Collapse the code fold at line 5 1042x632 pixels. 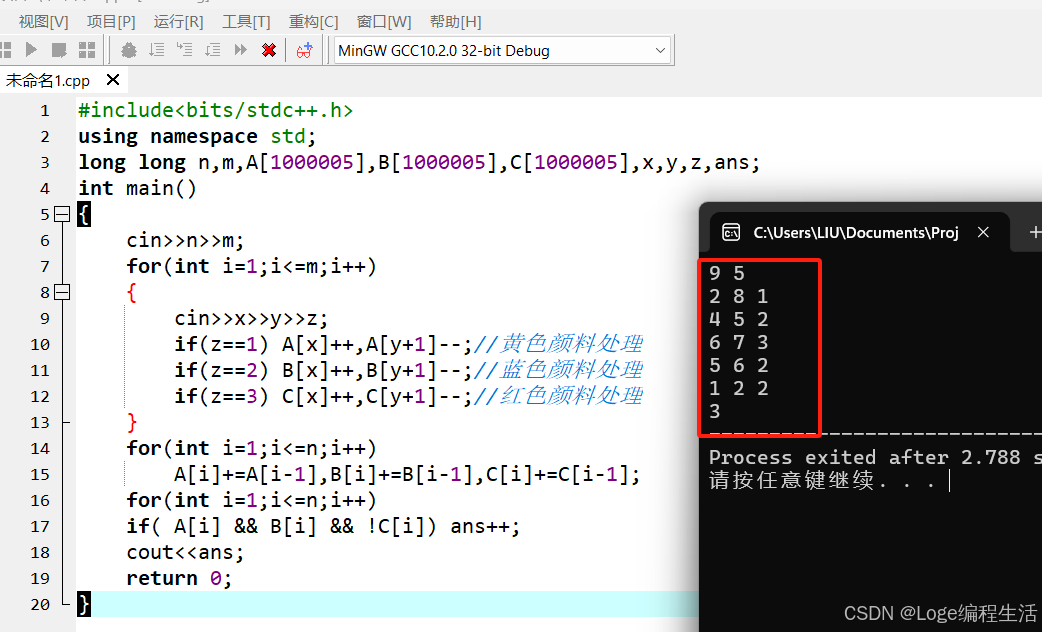tap(62, 214)
